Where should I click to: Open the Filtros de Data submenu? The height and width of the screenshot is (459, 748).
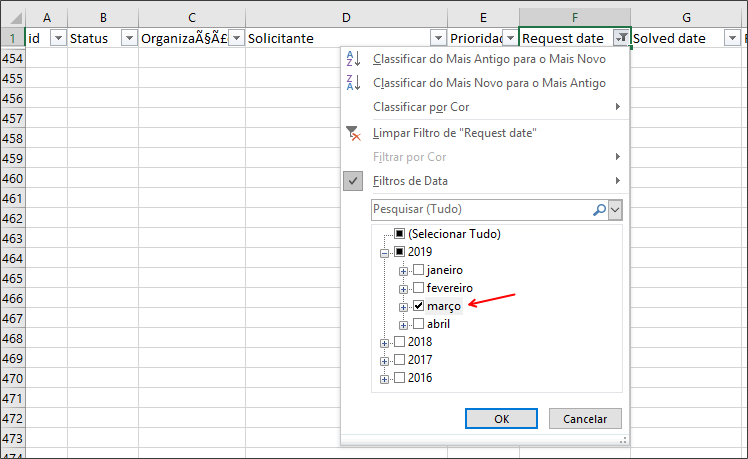pyautogui.click(x=485, y=181)
